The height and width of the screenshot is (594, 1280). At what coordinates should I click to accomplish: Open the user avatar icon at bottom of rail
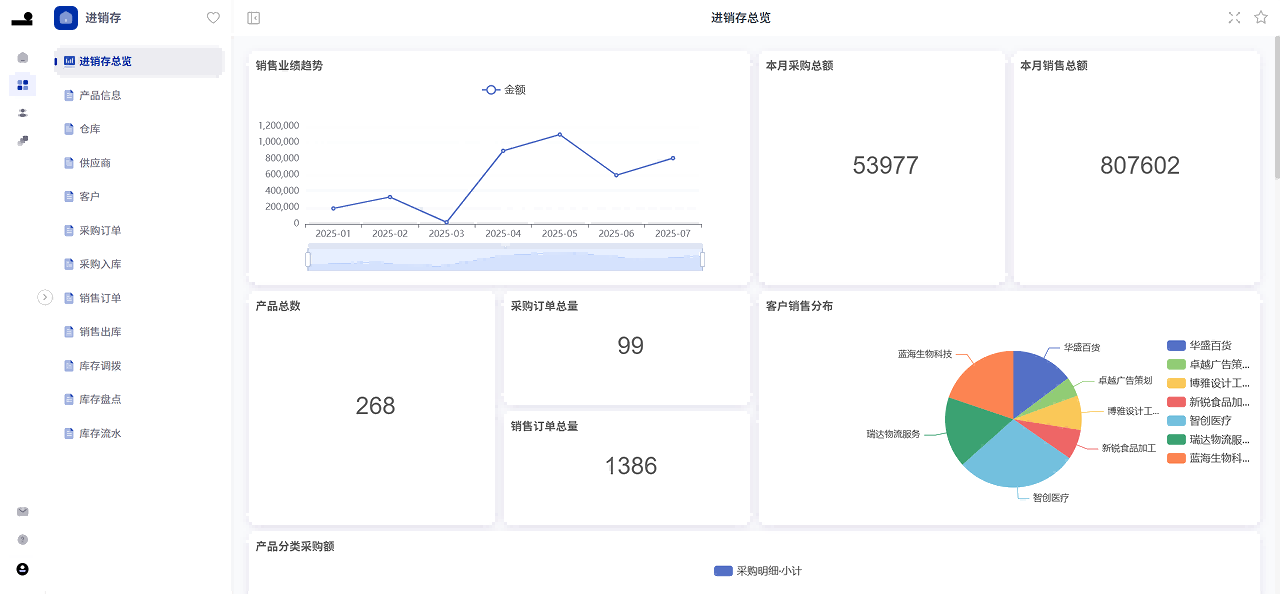pyautogui.click(x=22, y=569)
